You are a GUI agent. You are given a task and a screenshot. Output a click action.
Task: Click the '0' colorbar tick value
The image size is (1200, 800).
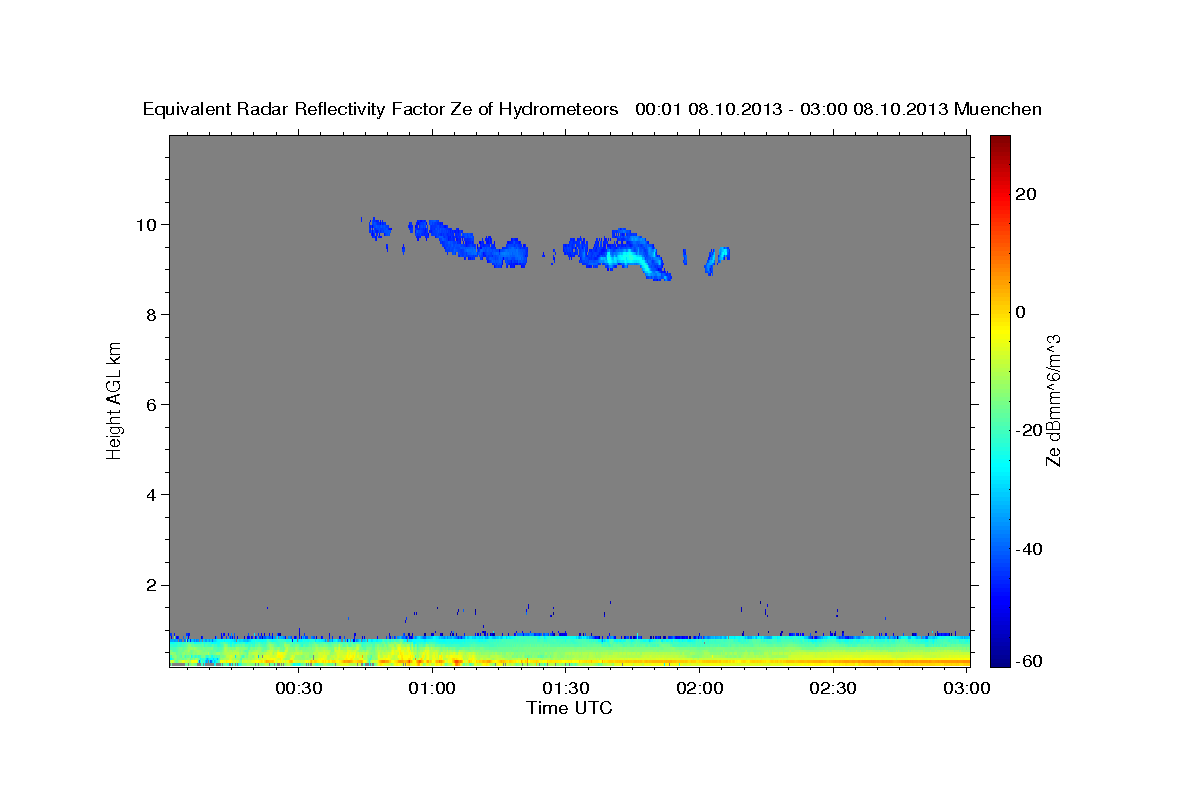click(x=1020, y=312)
